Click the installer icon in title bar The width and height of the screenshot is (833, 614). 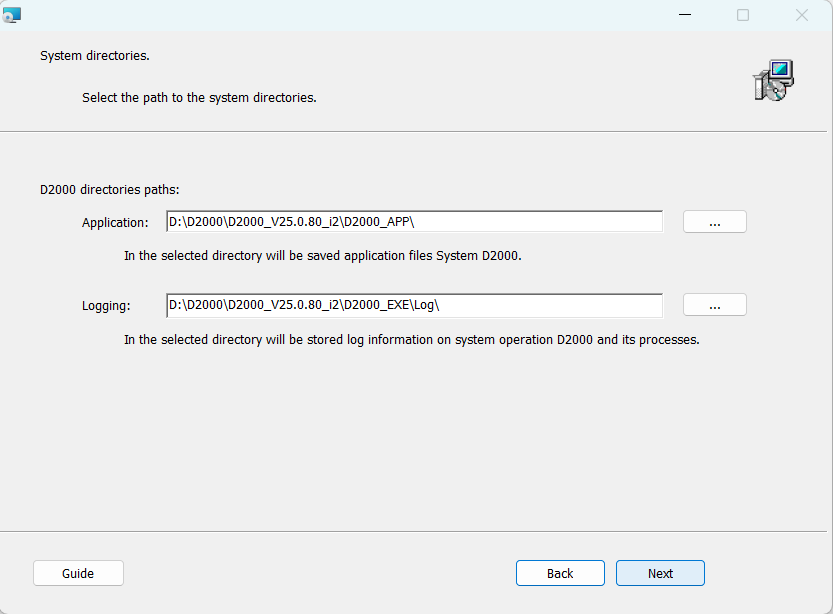click(12, 15)
